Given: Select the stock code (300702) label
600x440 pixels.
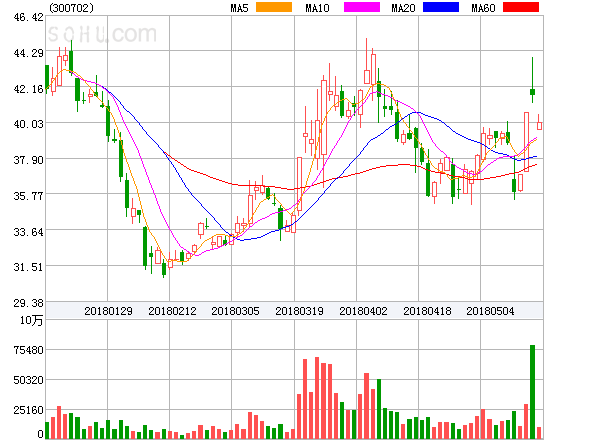Looking at the screenshot, I should [71, 8].
